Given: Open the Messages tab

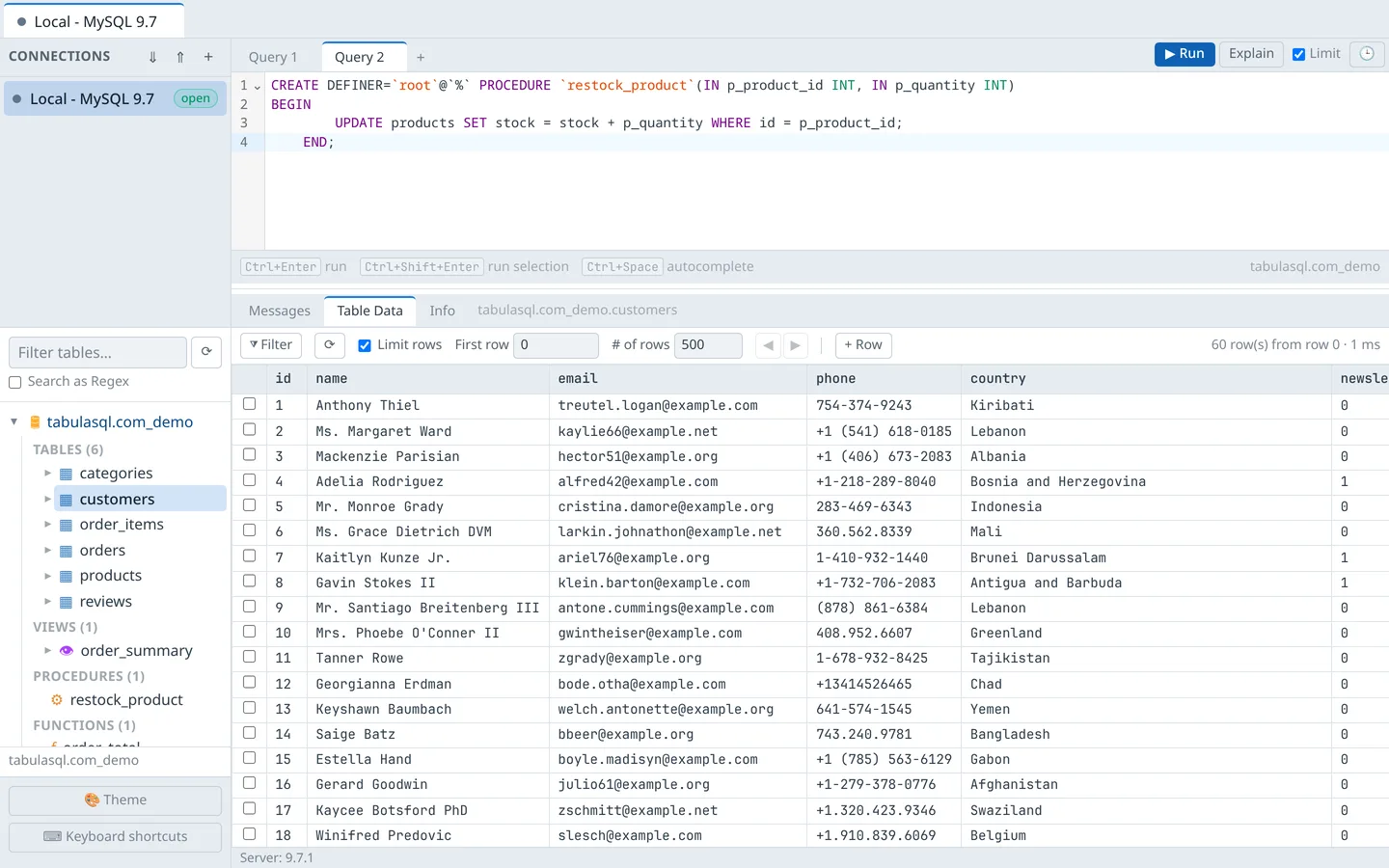Looking at the screenshot, I should click(280, 311).
